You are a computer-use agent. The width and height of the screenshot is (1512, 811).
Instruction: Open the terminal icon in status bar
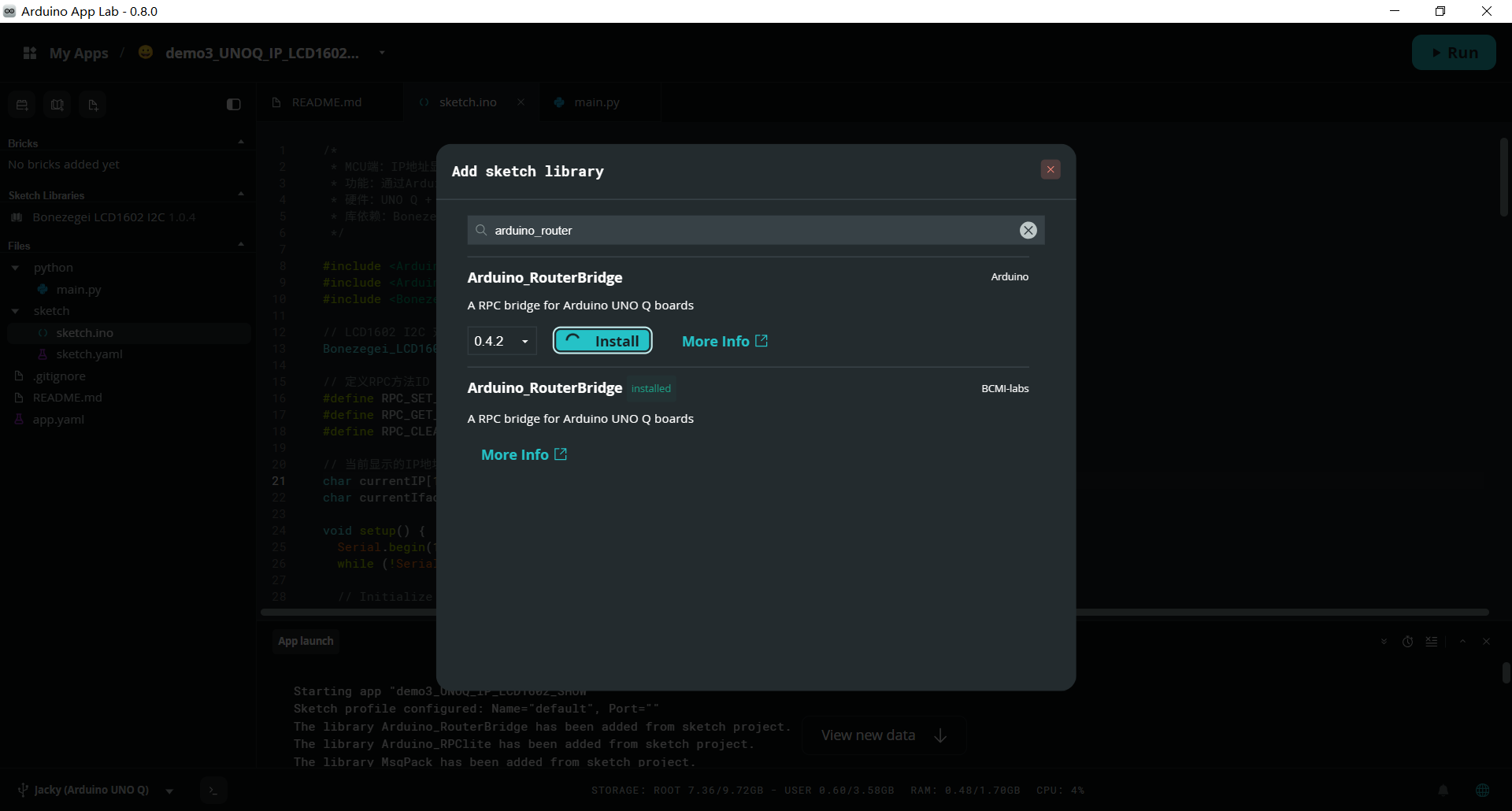(213, 791)
